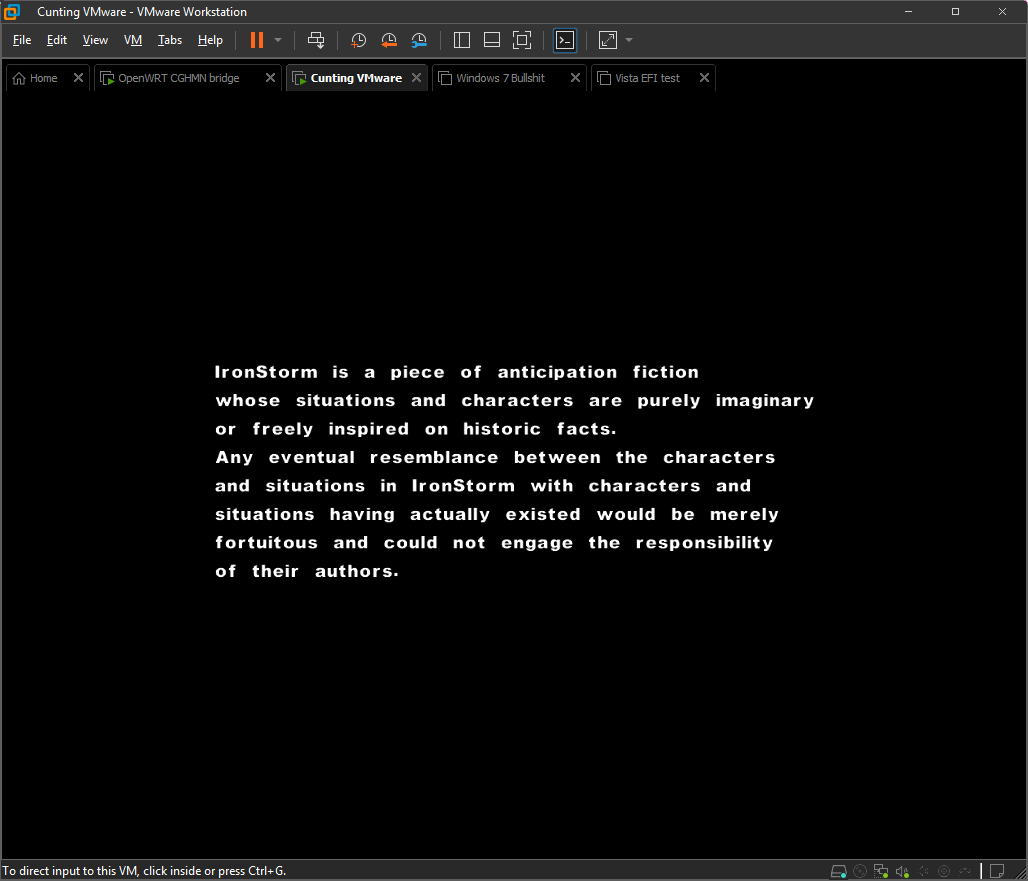The width and height of the screenshot is (1028, 881).
Task: Click the network adapter status icon
Action: pyautogui.click(x=881, y=871)
